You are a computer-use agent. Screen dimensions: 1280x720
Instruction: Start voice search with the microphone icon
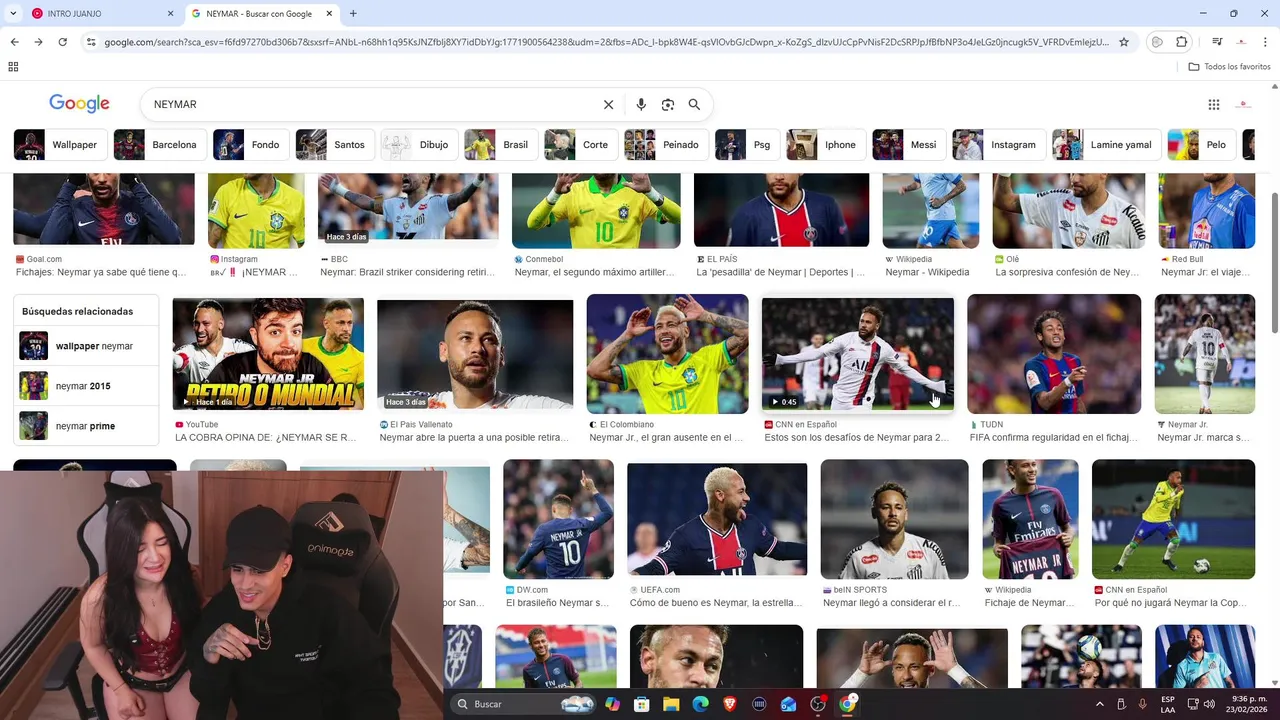[x=641, y=104]
